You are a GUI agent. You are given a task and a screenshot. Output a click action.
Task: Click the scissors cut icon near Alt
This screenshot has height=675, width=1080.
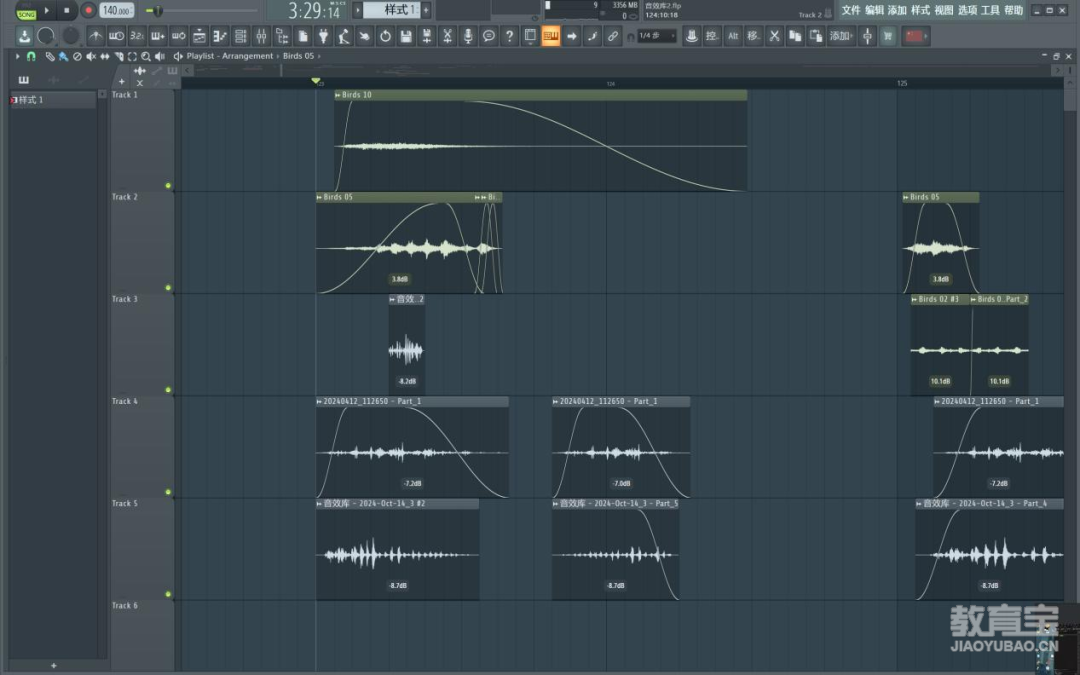774,36
